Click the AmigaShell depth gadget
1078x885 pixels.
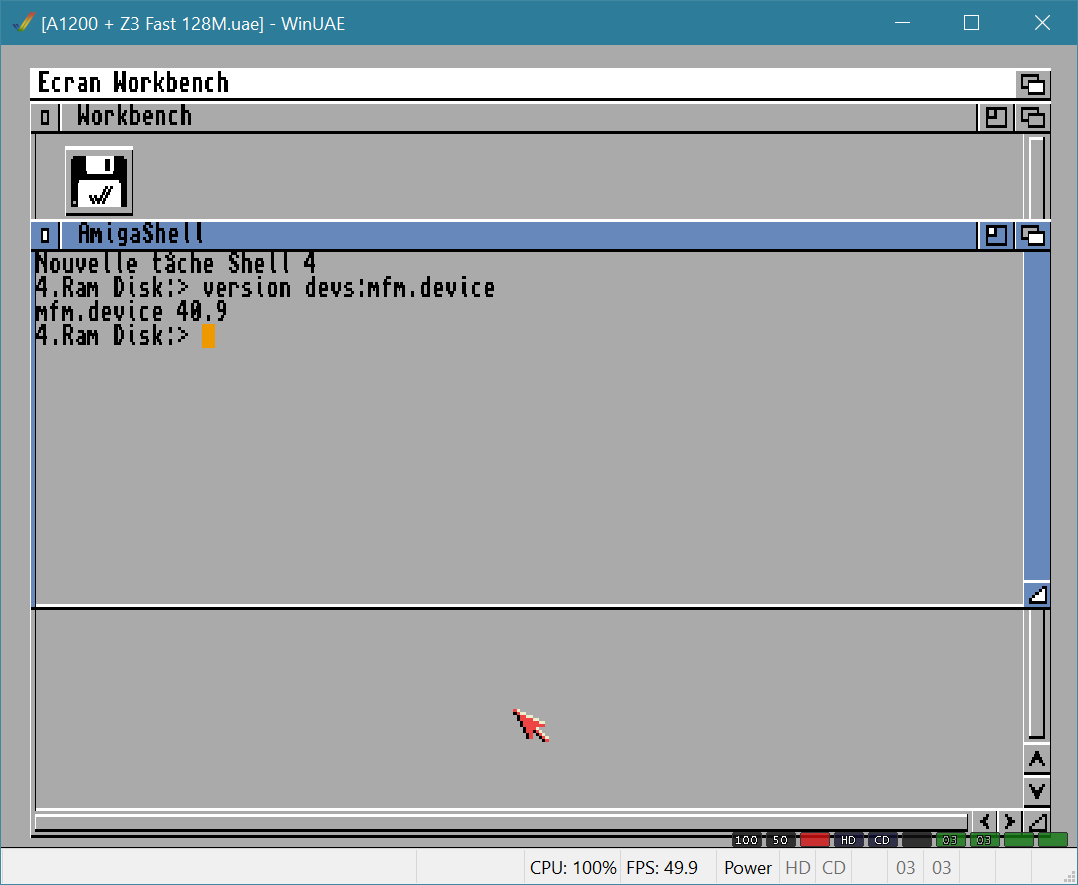(1033, 236)
